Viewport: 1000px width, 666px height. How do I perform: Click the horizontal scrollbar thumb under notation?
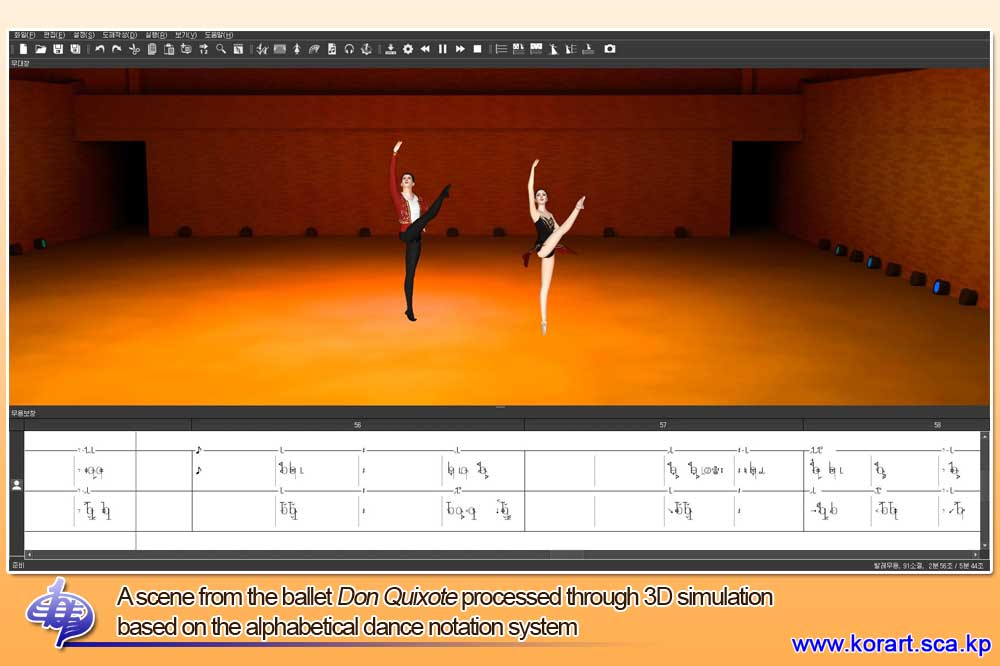[567, 555]
